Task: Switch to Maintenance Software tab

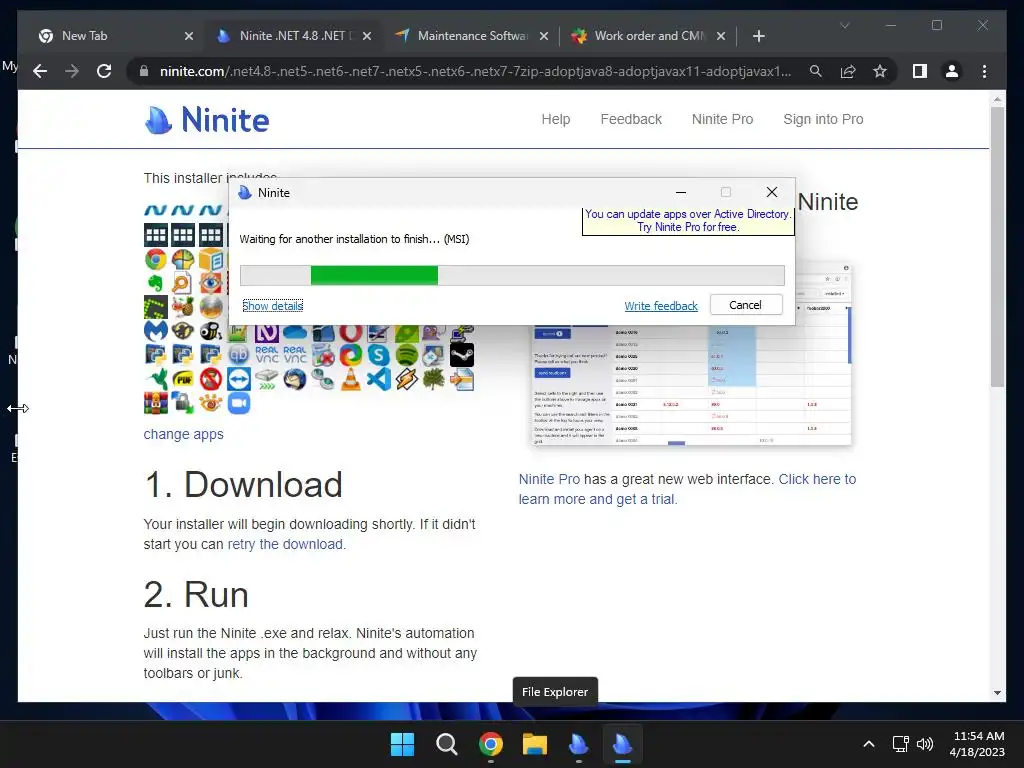Action: tap(472, 36)
